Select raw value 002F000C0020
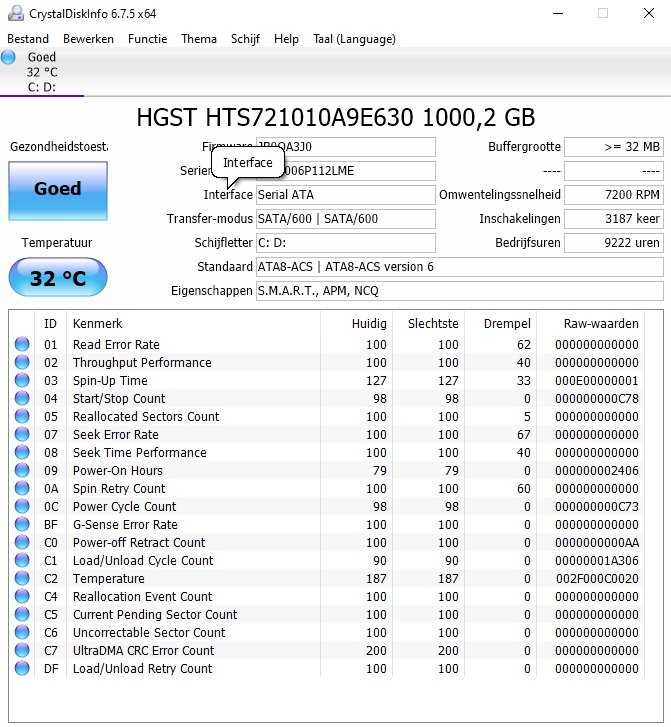Image resolution: width=671 pixels, height=727 pixels. click(x=597, y=579)
